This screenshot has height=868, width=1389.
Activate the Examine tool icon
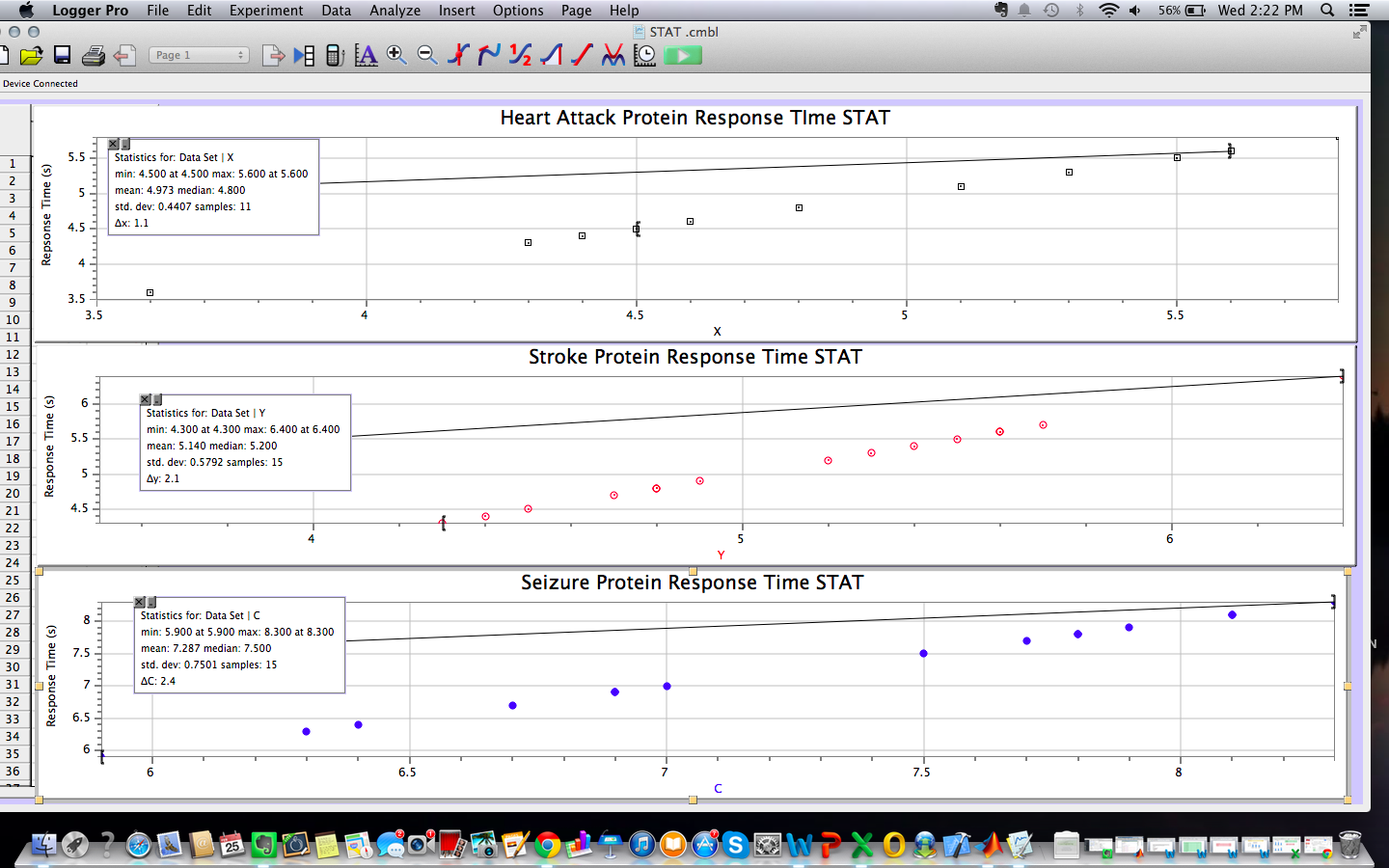pyautogui.click(x=458, y=56)
